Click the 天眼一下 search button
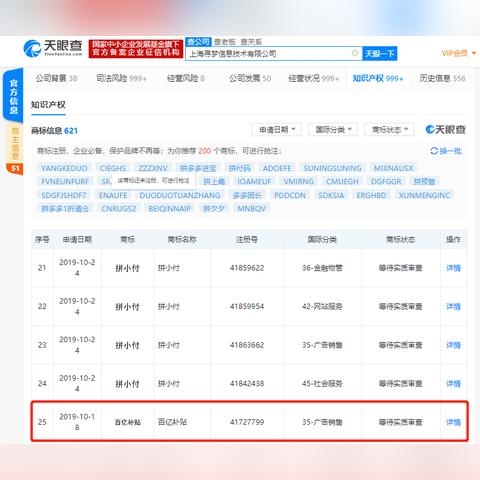480x480 pixels. coord(380,53)
